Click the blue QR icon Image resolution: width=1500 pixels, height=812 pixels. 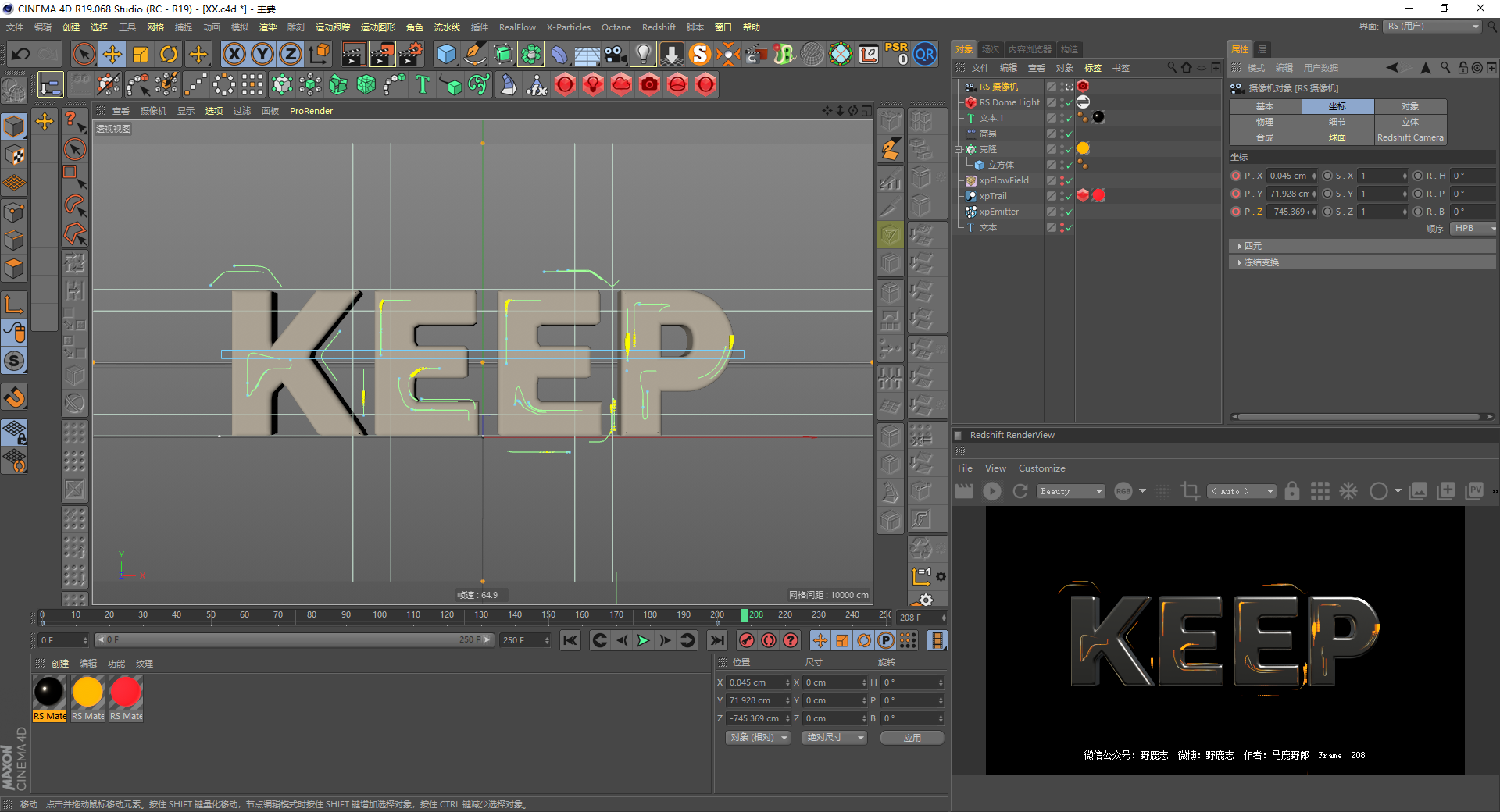click(925, 54)
